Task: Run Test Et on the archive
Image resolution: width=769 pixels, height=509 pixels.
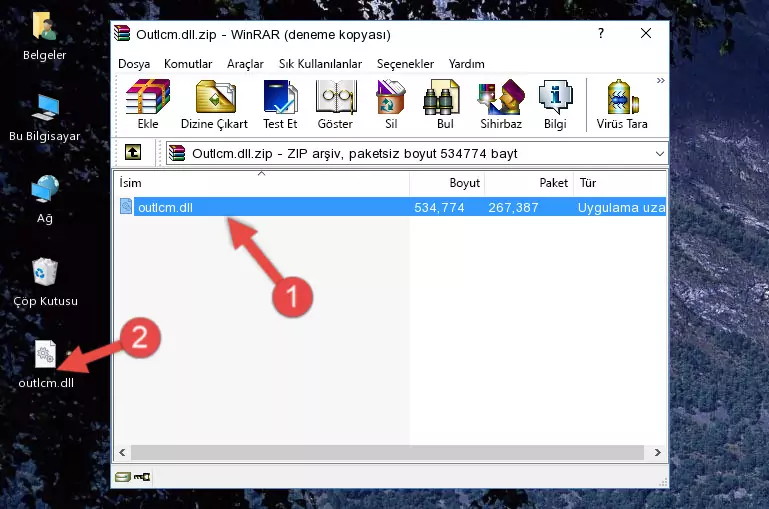Action: pos(280,104)
